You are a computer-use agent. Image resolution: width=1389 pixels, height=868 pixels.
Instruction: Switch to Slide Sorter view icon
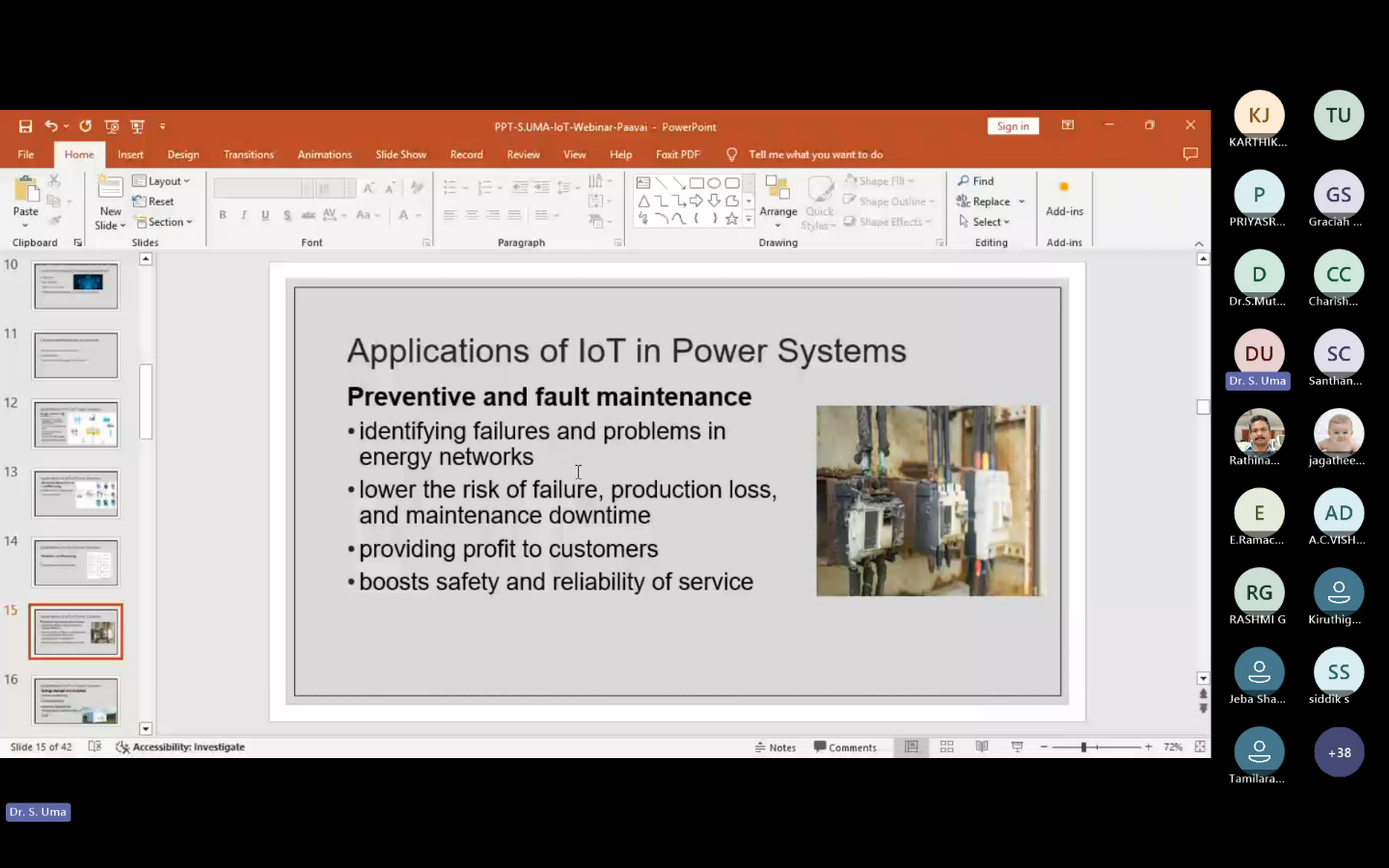coord(946,747)
